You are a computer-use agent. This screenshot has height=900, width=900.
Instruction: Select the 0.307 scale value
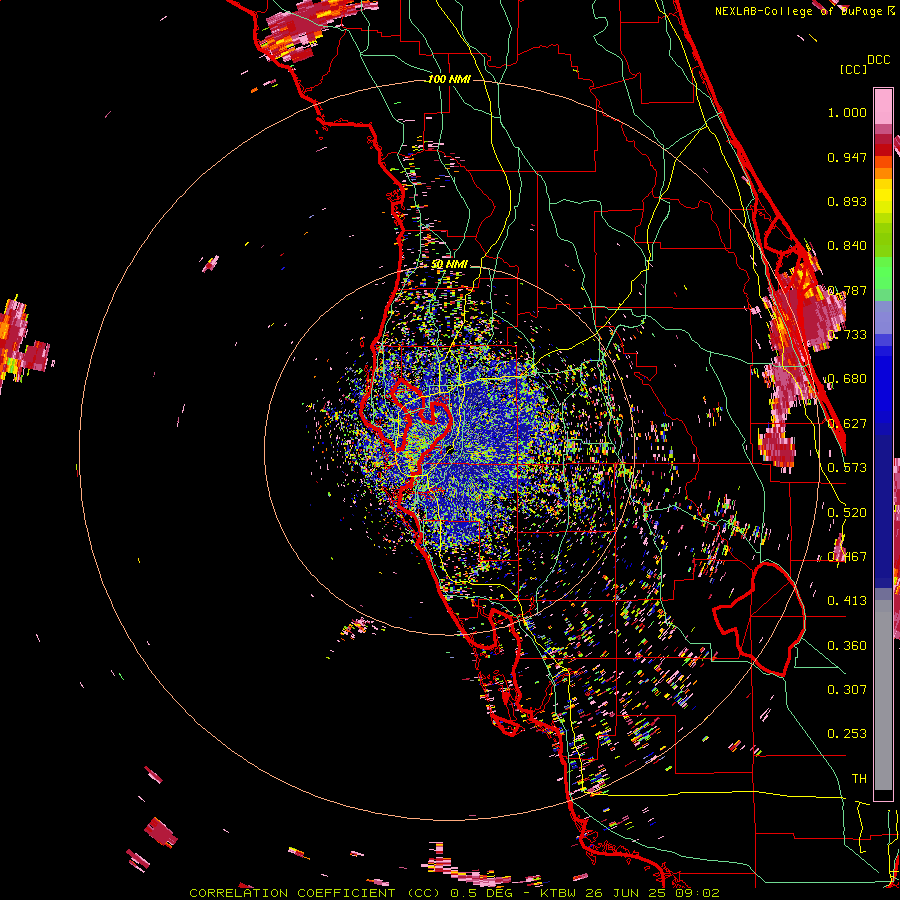point(847,689)
